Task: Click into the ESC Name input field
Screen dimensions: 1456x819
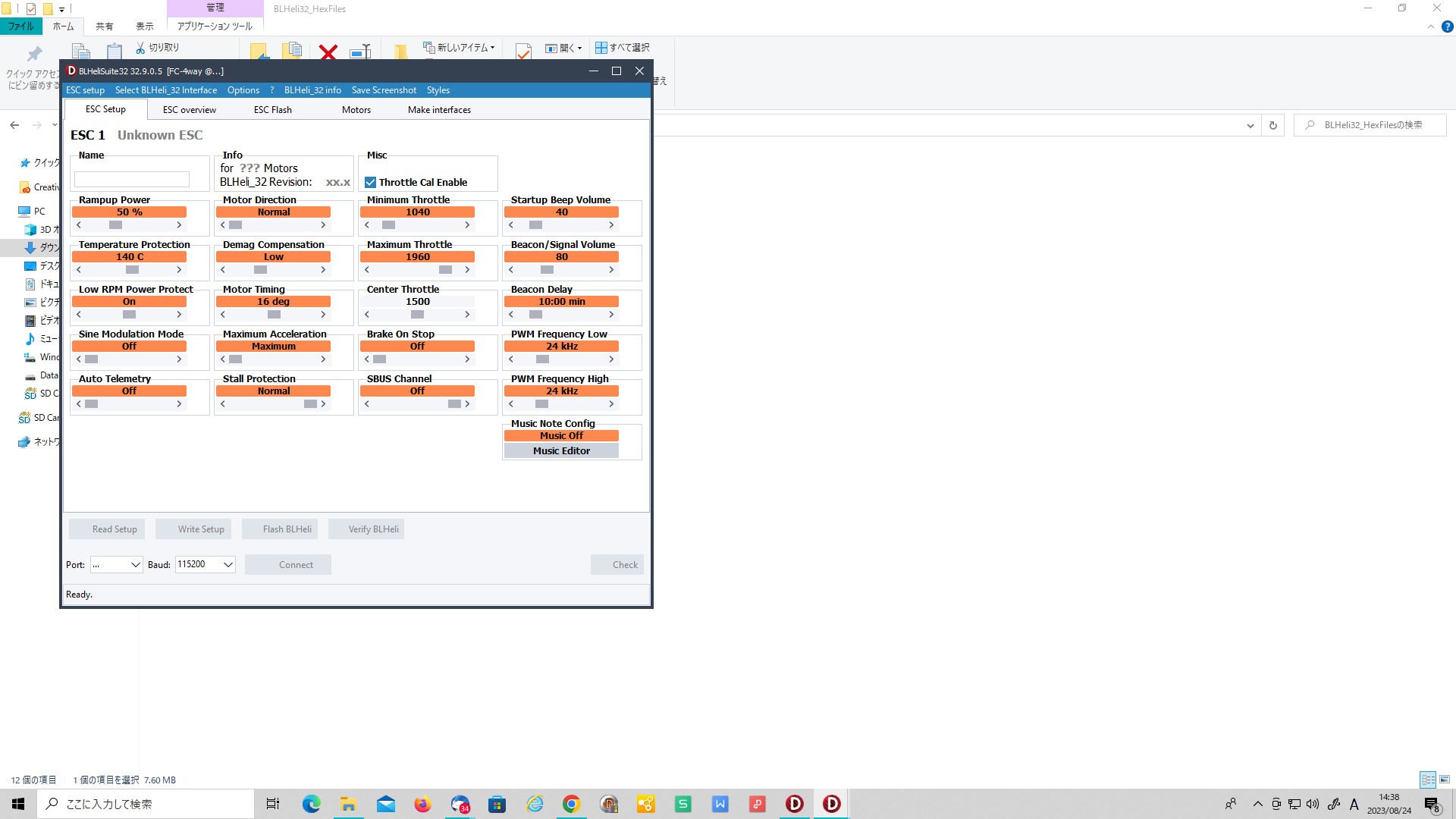Action: coord(132,180)
